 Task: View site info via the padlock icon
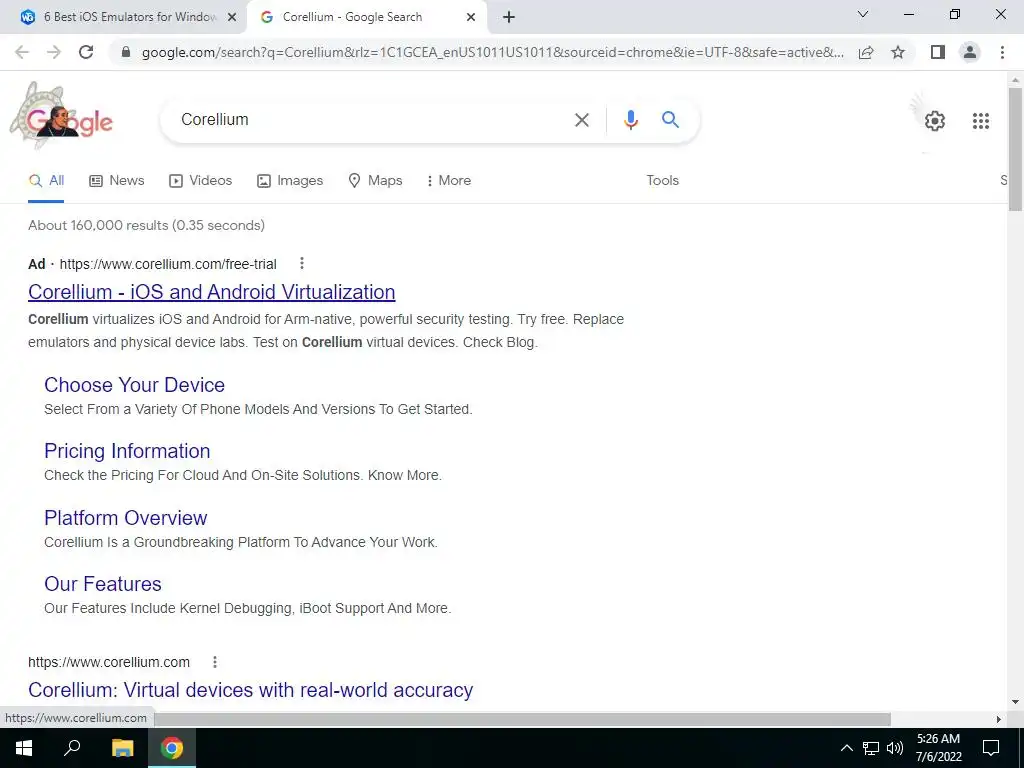pyautogui.click(x=126, y=52)
